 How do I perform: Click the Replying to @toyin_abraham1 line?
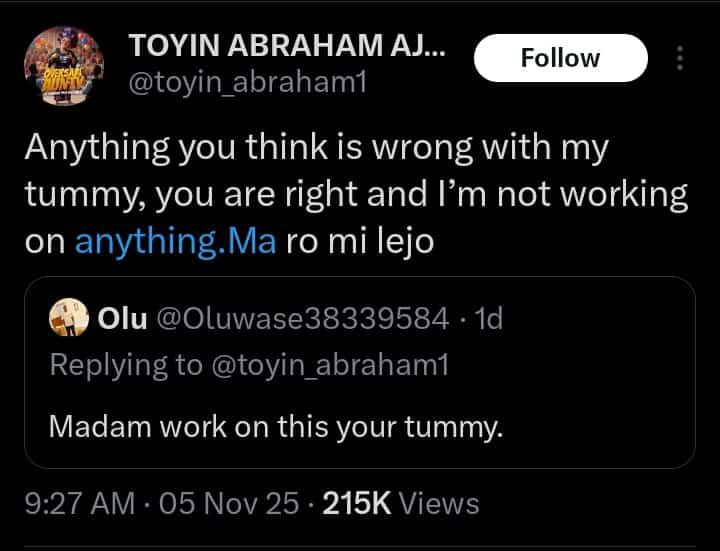point(249,365)
